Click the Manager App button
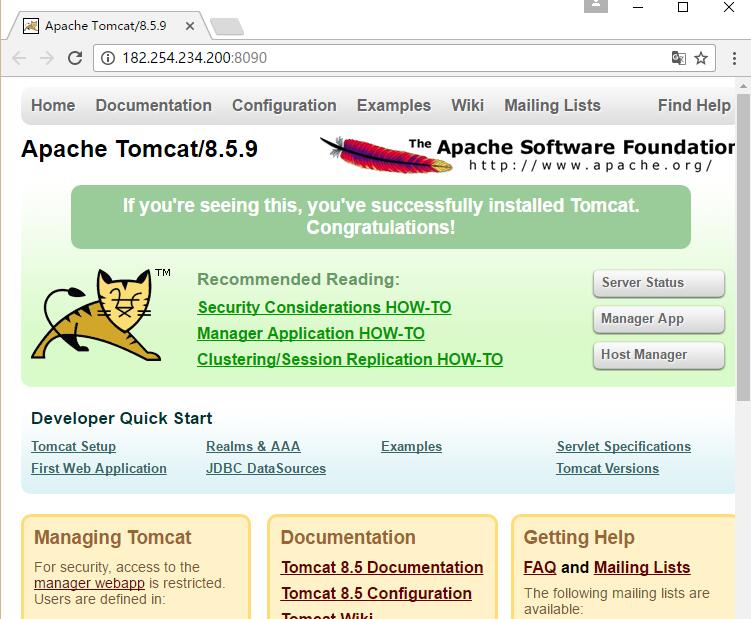 pos(659,319)
